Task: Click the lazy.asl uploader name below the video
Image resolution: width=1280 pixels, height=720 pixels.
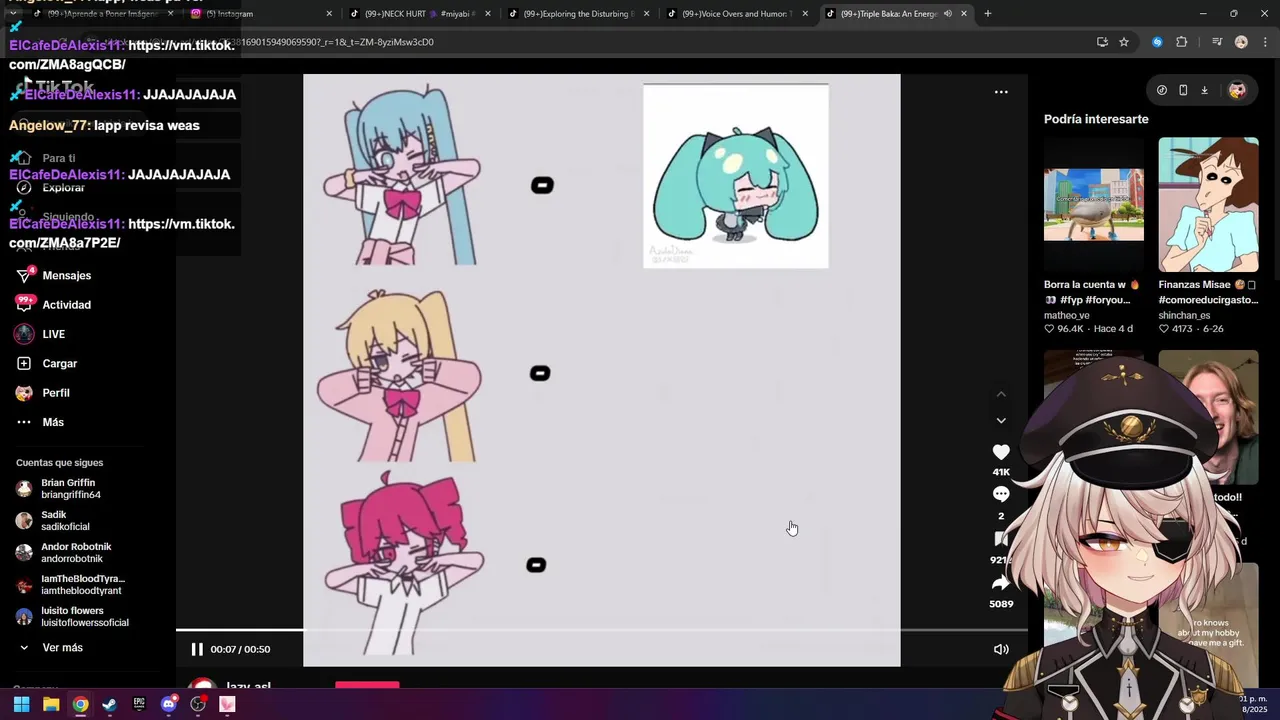Action: pyautogui.click(x=248, y=688)
